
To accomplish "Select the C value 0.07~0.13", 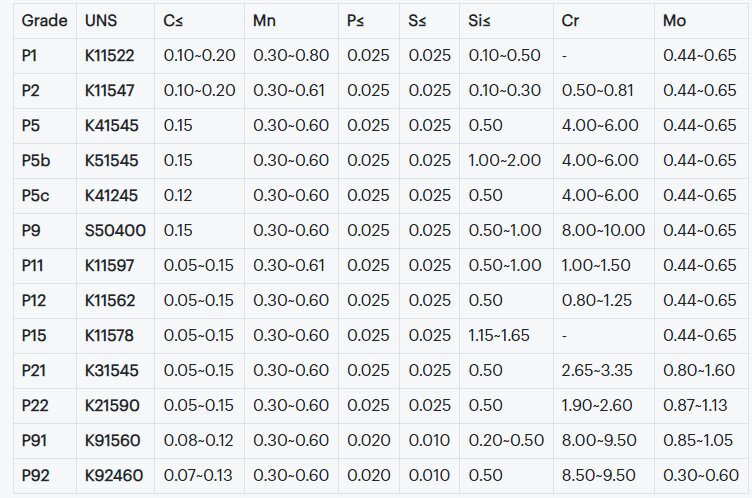I will 199,476.
